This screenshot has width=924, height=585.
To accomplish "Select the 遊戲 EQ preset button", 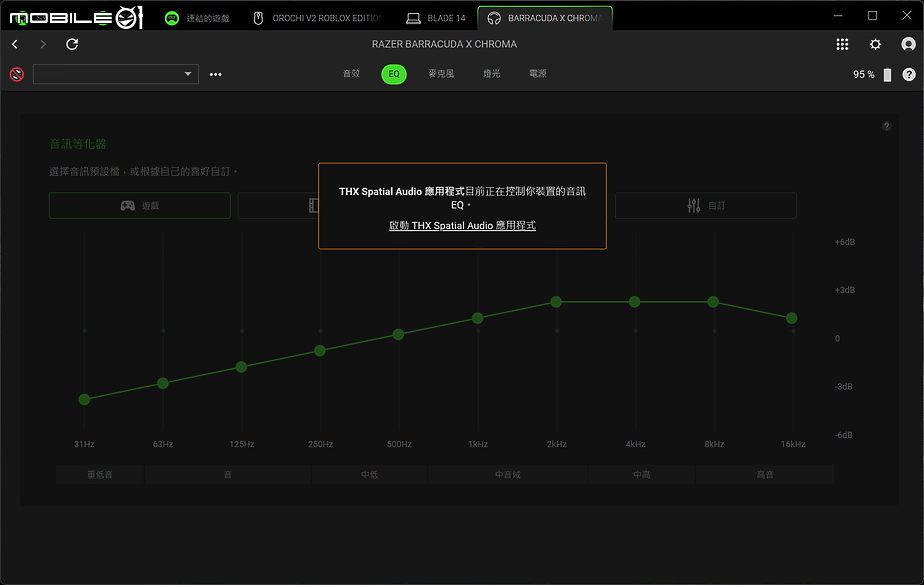I will click(x=140, y=206).
